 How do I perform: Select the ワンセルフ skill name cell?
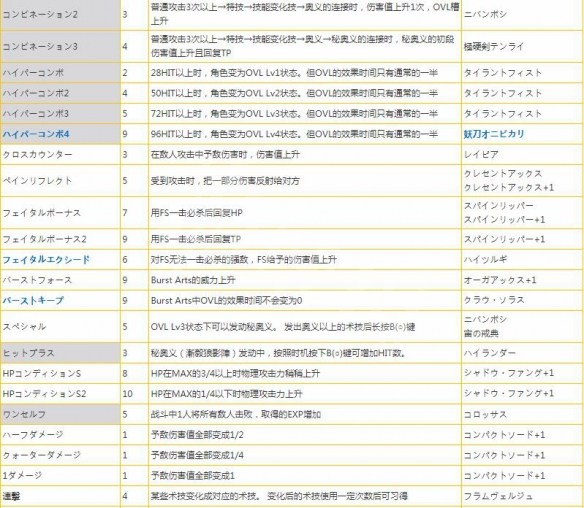(60, 414)
